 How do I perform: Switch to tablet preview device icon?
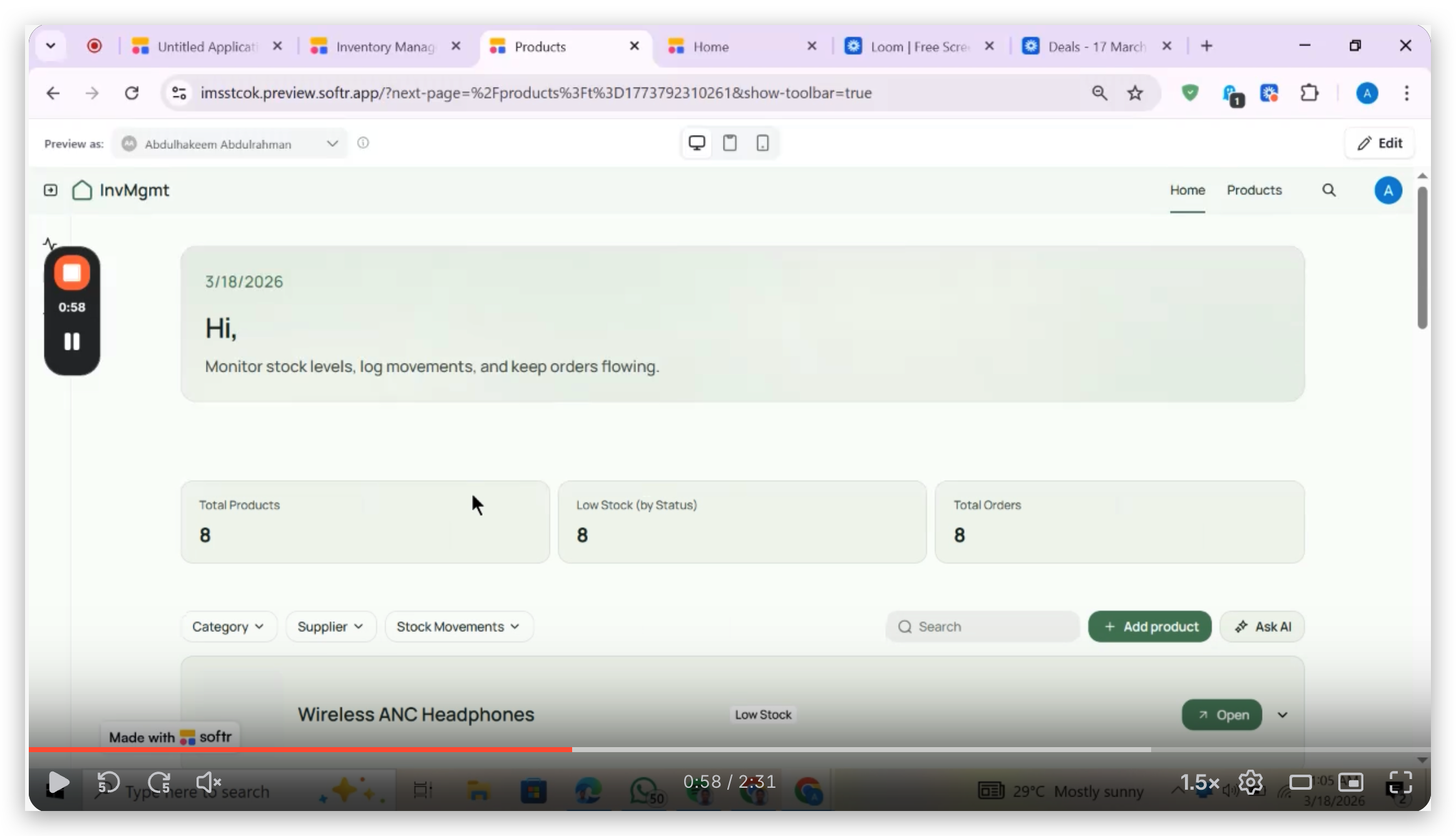[x=730, y=143]
